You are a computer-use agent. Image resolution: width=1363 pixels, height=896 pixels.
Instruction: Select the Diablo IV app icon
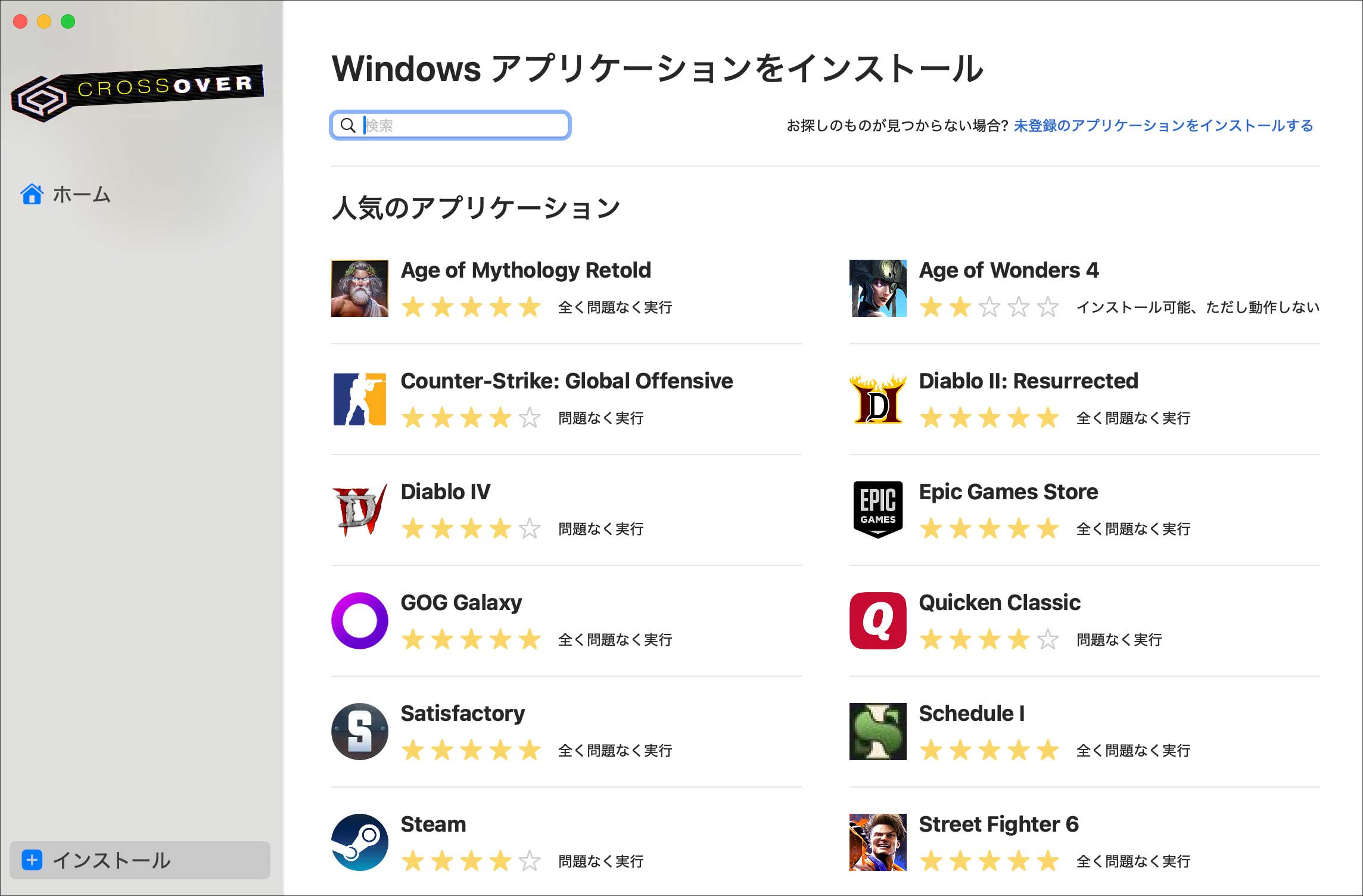(x=359, y=510)
